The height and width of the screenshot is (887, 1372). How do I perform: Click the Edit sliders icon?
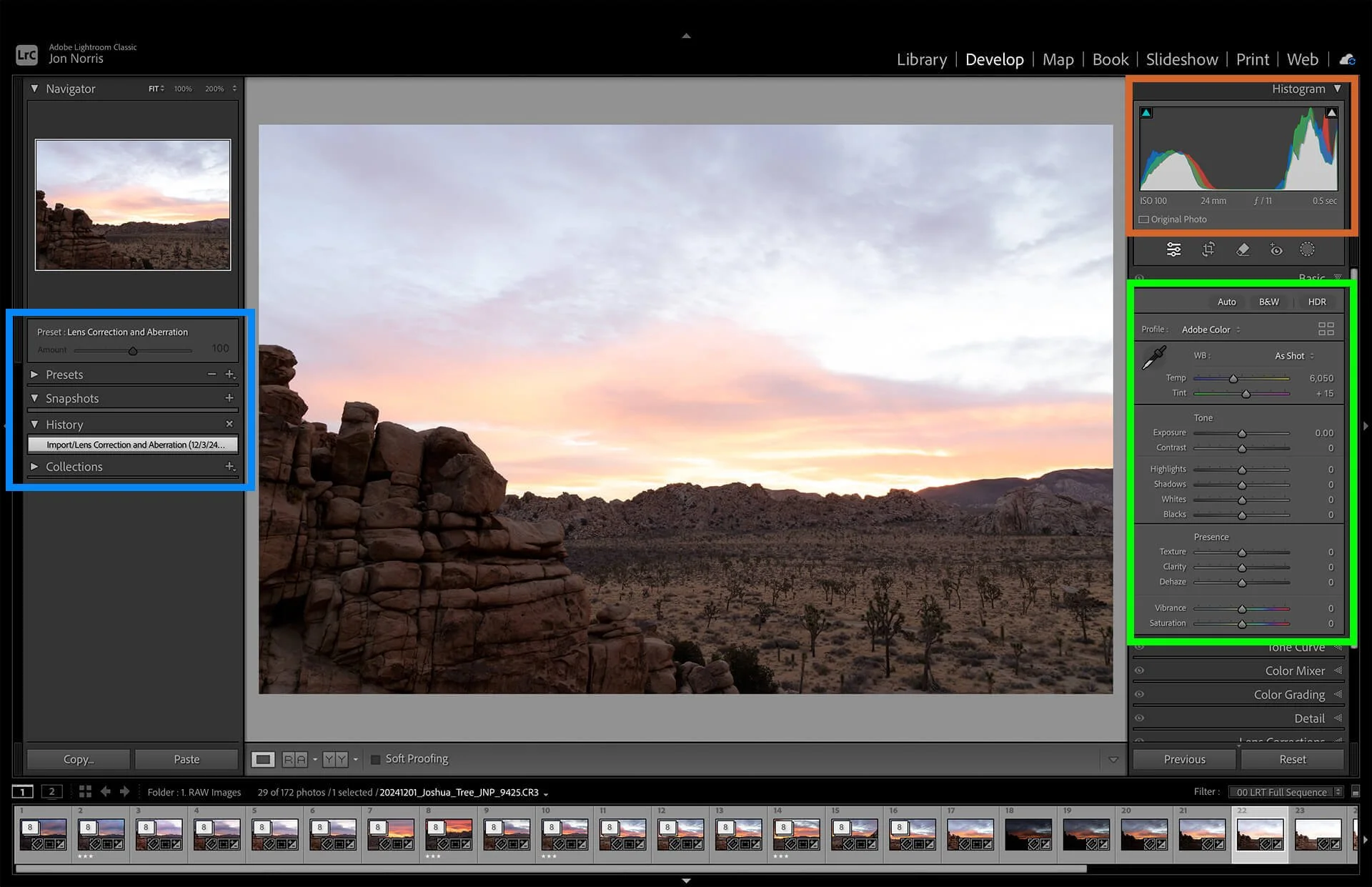pos(1173,249)
